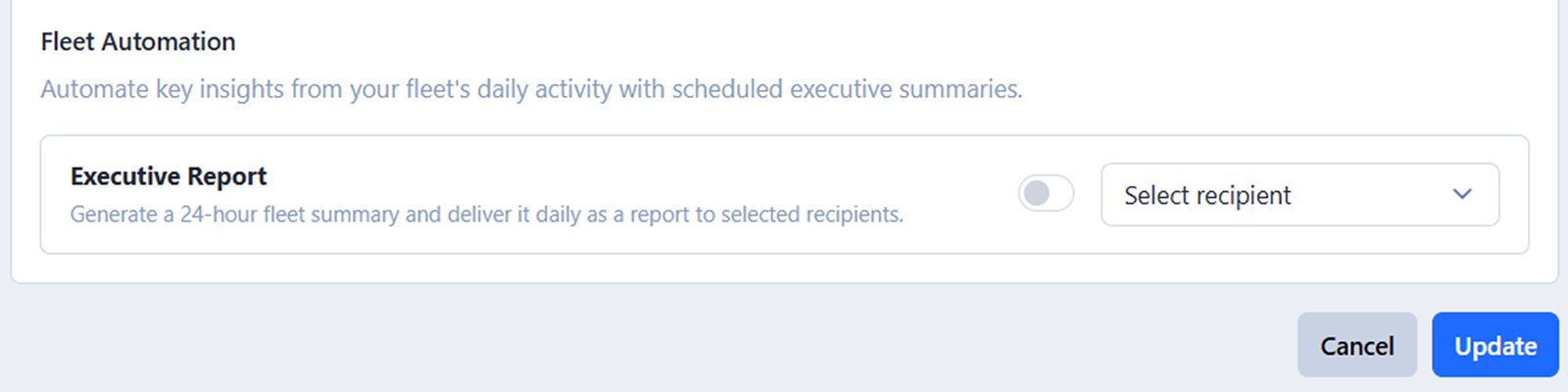Viewport: 1568px width, 392px height.
Task: Click the down caret beside Select recipient
Action: pos(1461,194)
